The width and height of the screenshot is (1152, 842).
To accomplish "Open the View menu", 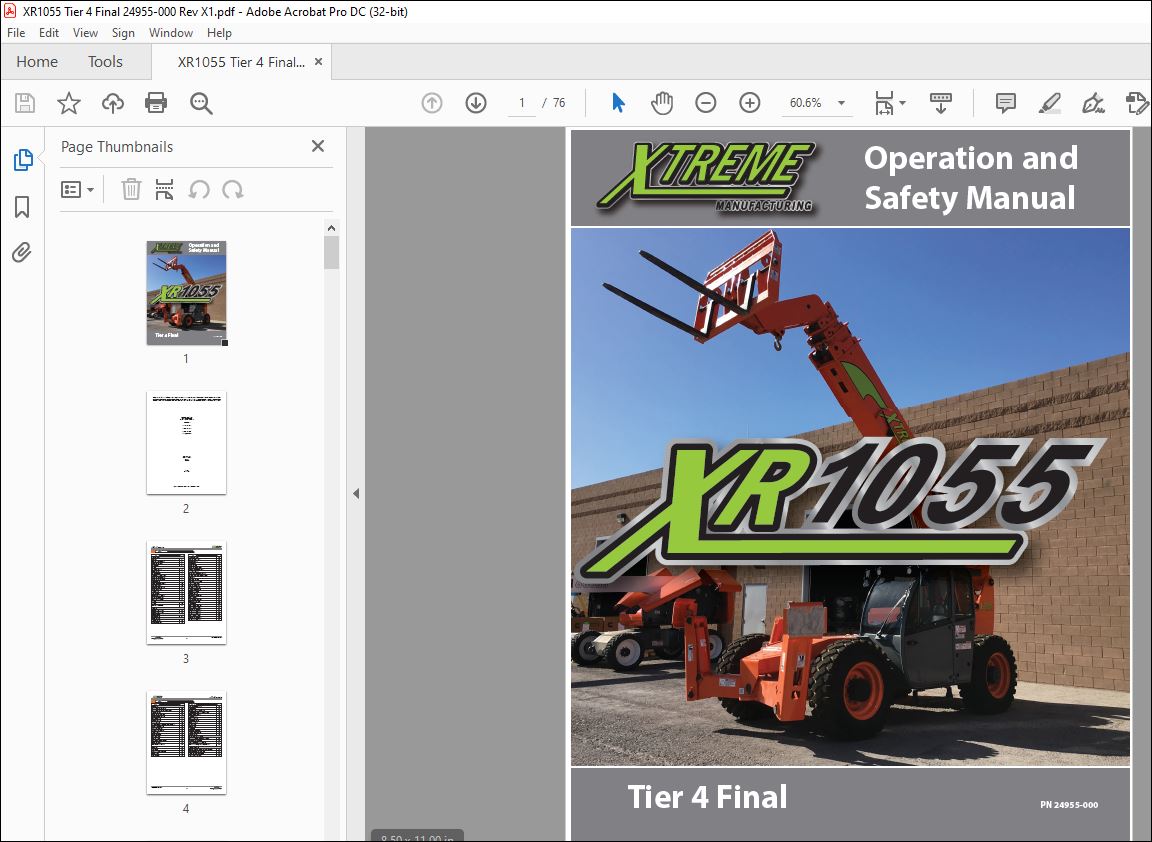I will coord(85,32).
